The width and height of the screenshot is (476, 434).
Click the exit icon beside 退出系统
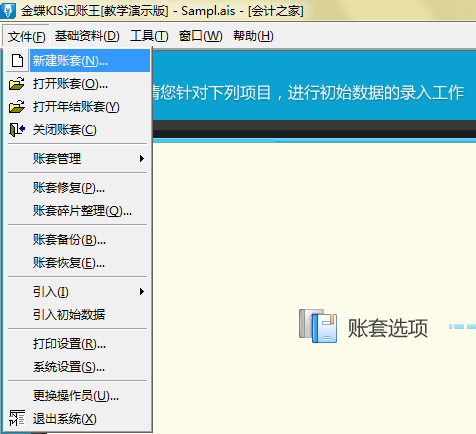coord(17,418)
